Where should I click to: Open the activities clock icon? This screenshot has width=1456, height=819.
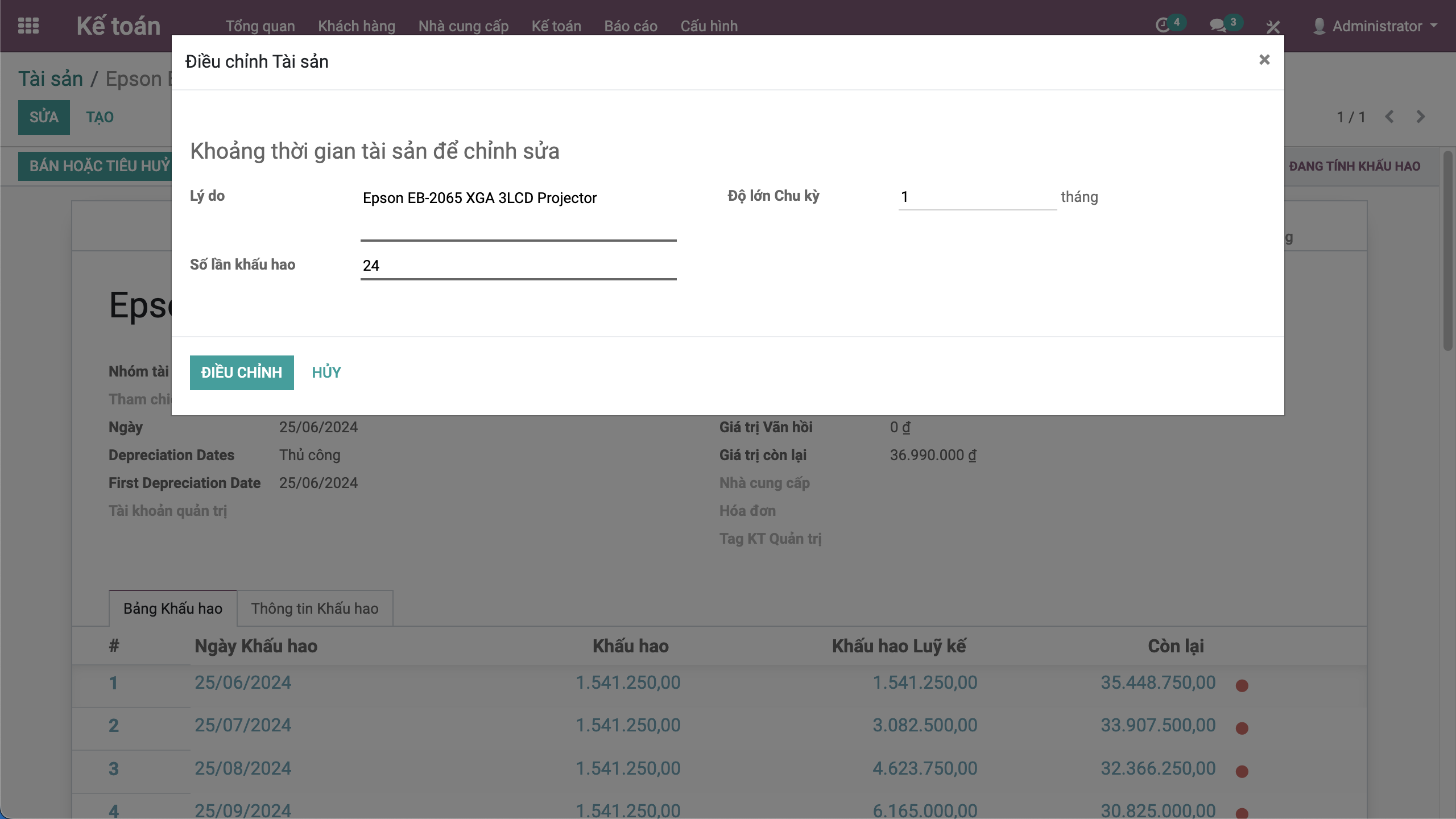(x=1163, y=26)
